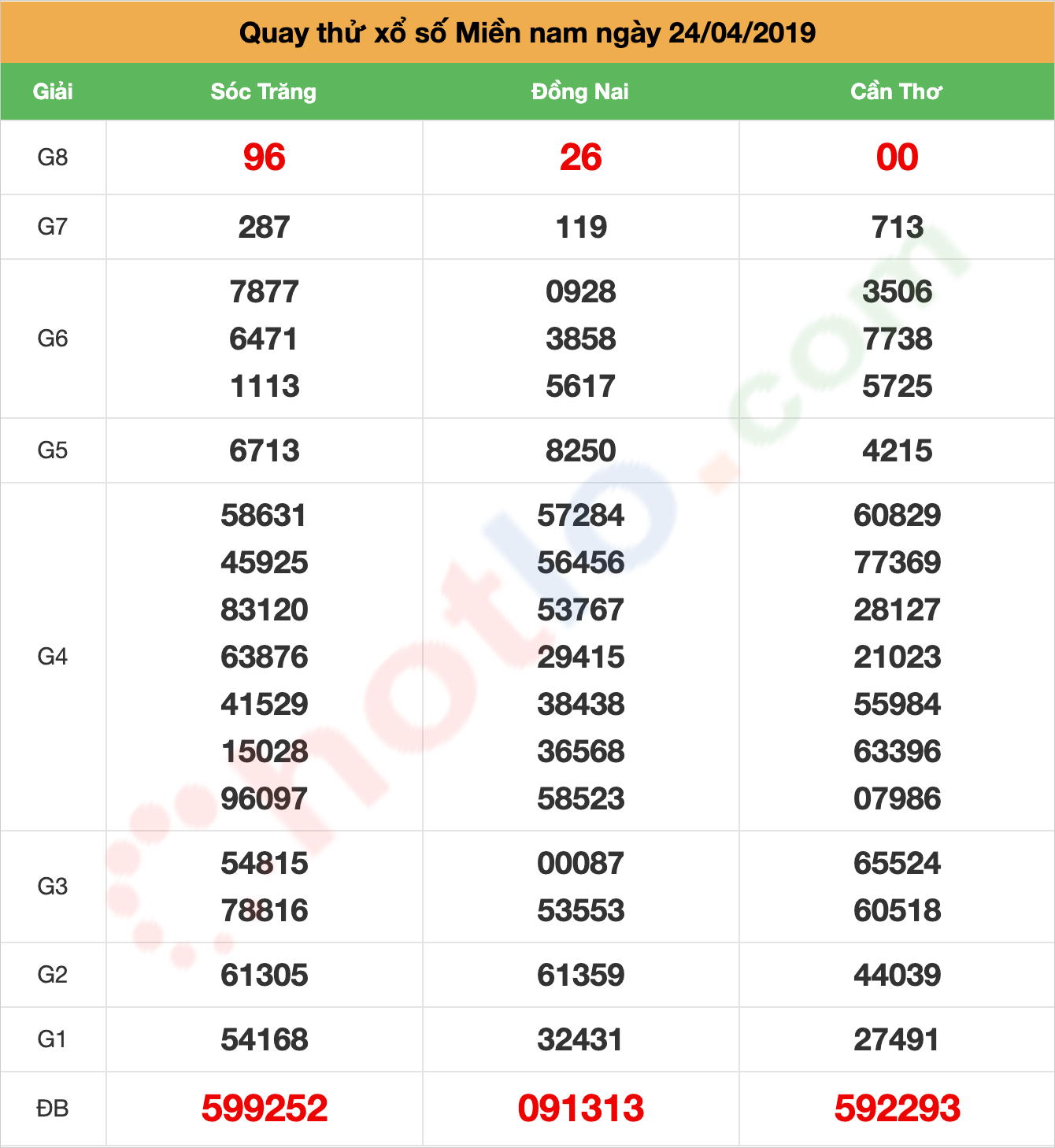
Task: Select the G3 row label
Action: point(53,887)
